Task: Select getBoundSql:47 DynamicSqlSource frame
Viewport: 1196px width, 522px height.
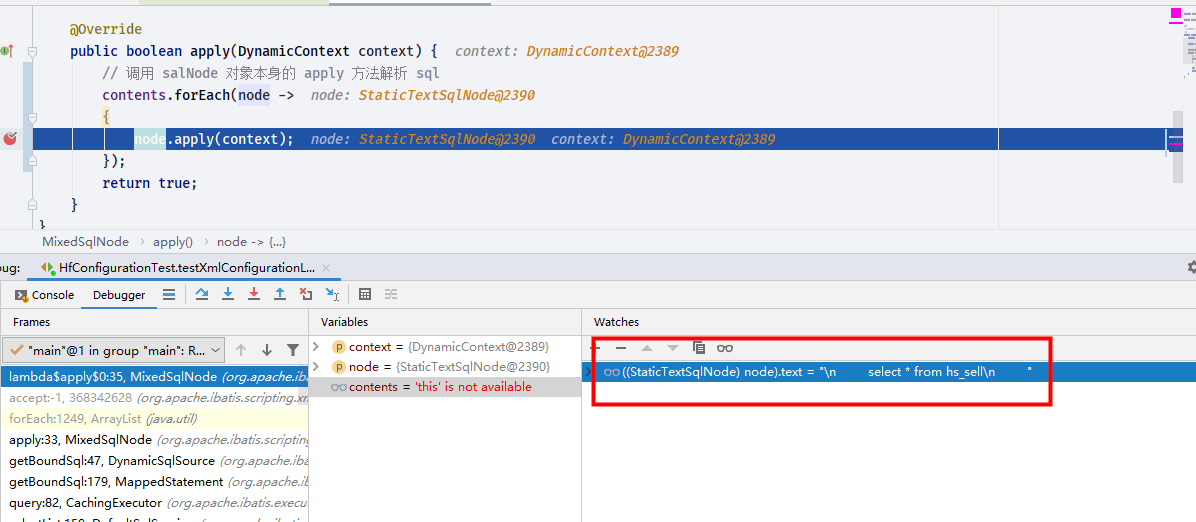Action: 155,460
